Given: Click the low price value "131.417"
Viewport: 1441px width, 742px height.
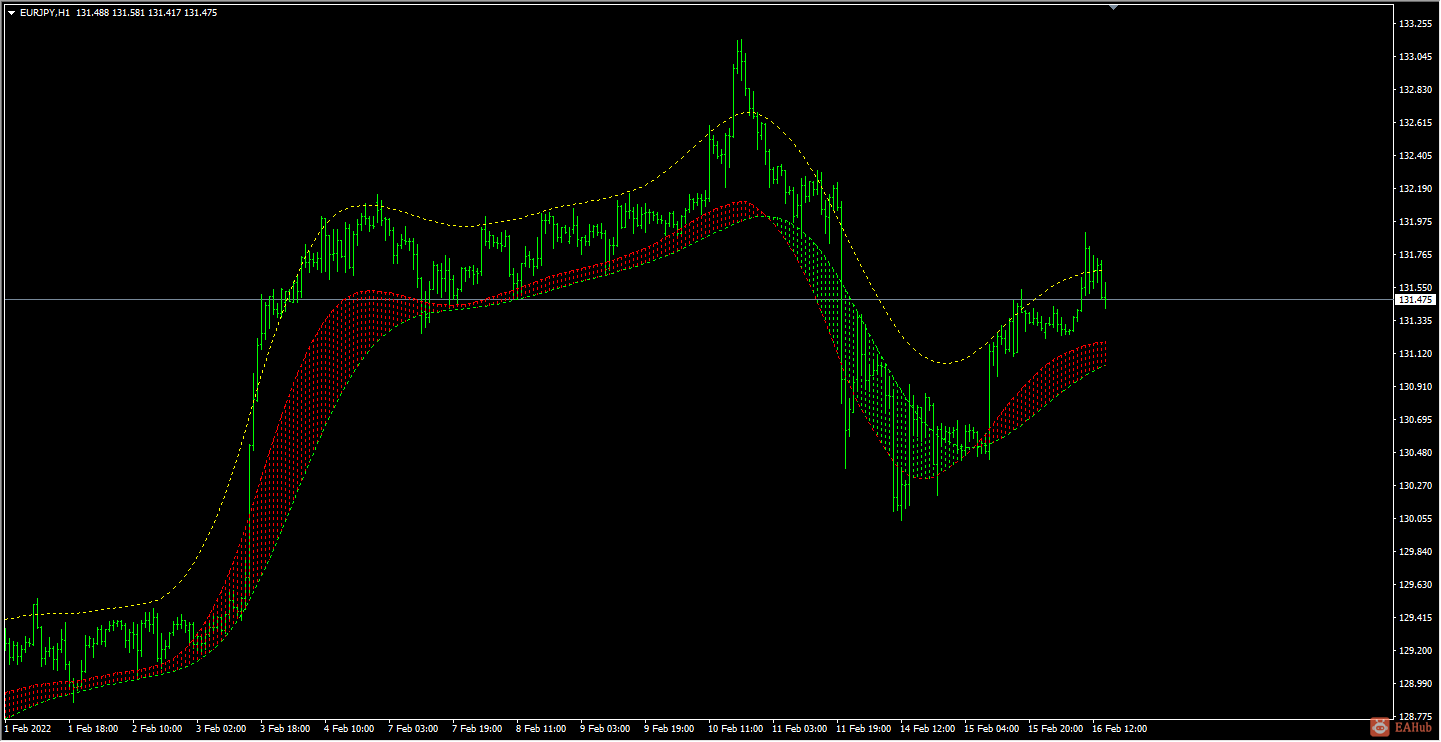Looking at the screenshot, I should [x=166, y=13].
